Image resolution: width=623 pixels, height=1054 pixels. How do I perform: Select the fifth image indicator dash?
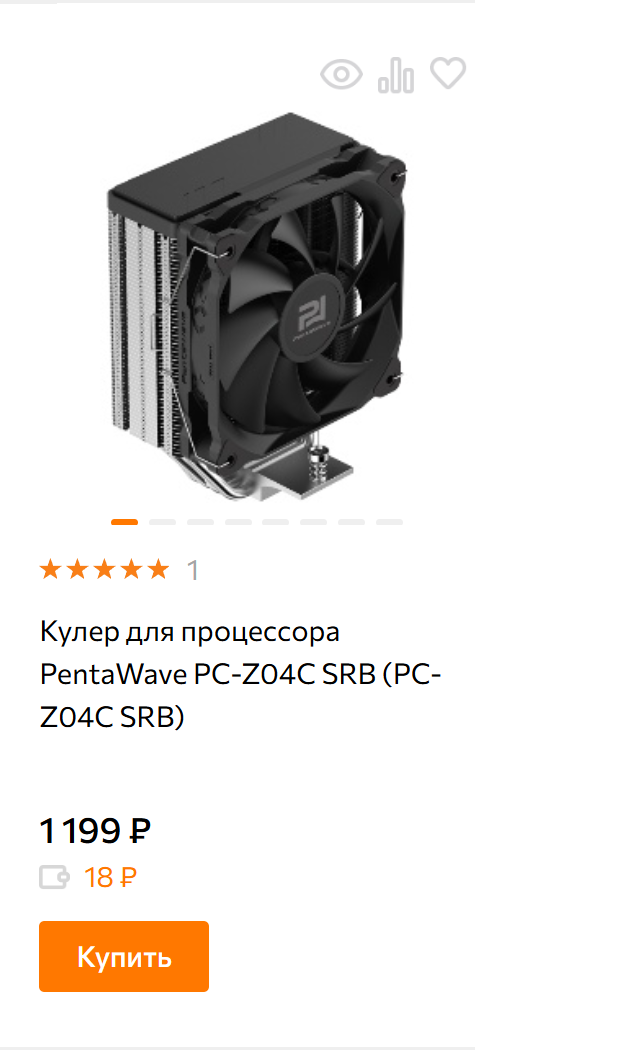click(276, 522)
